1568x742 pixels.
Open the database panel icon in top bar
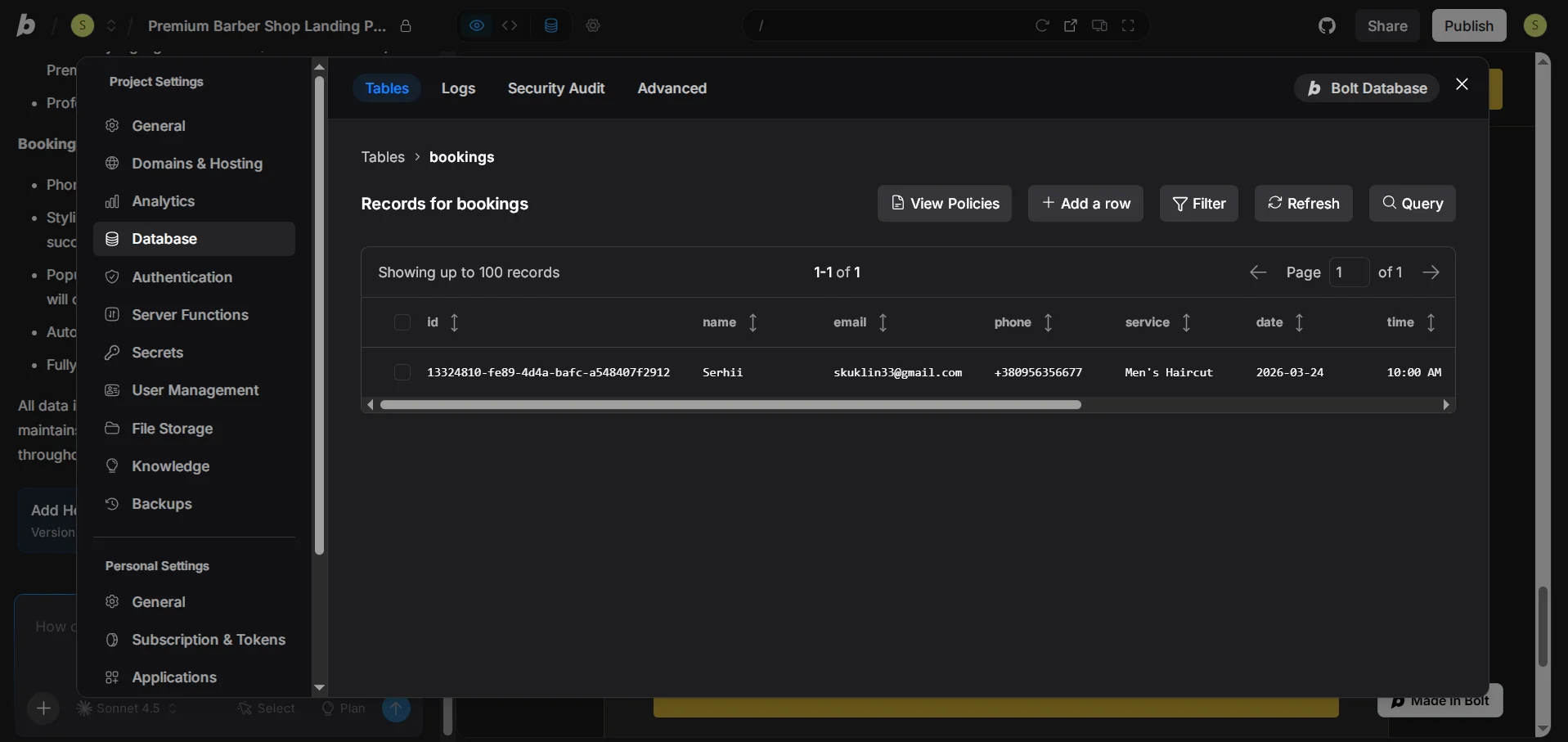point(551,25)
